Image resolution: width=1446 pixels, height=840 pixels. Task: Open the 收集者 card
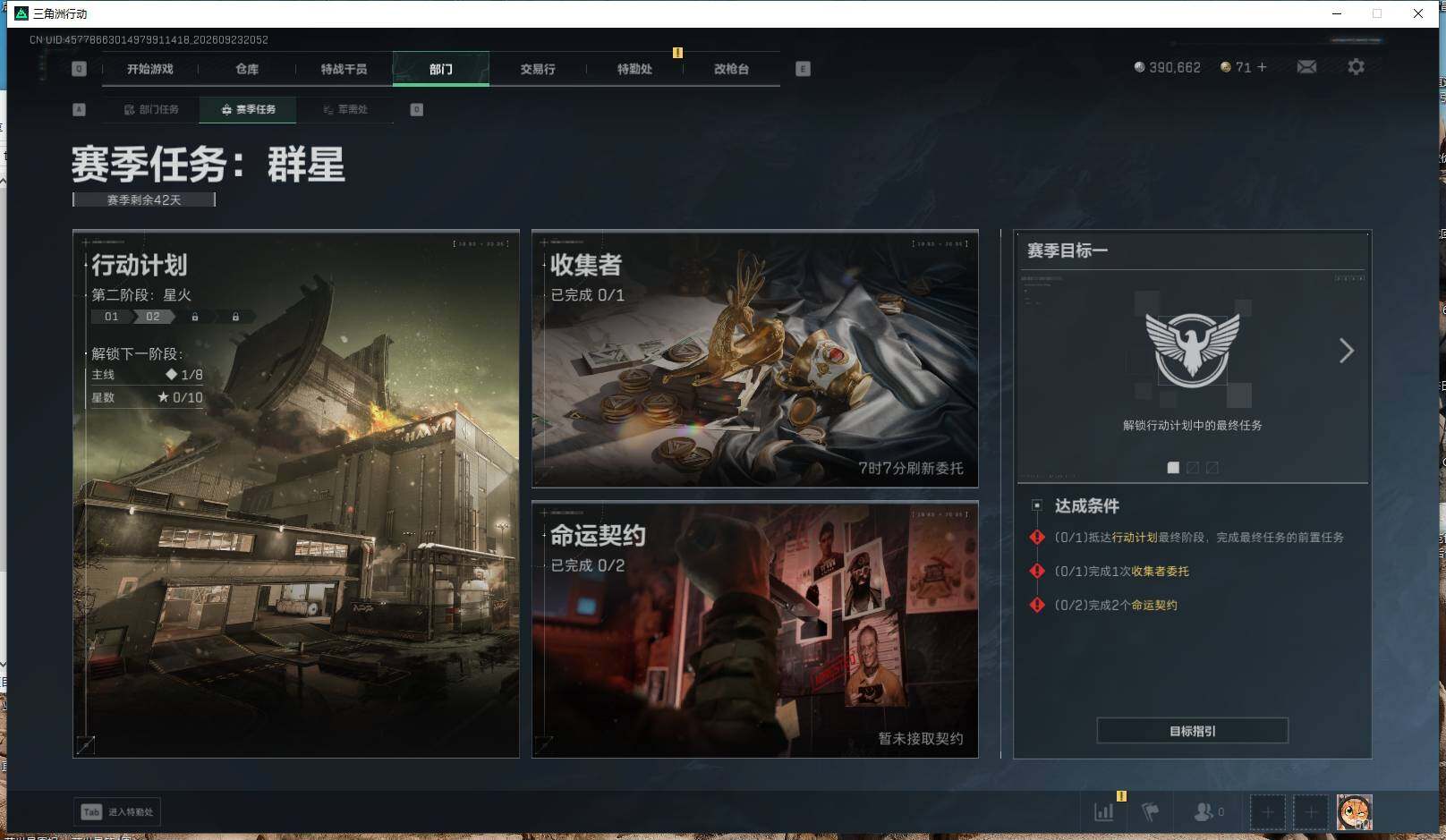pyautogui.click(x=755, y=359)
